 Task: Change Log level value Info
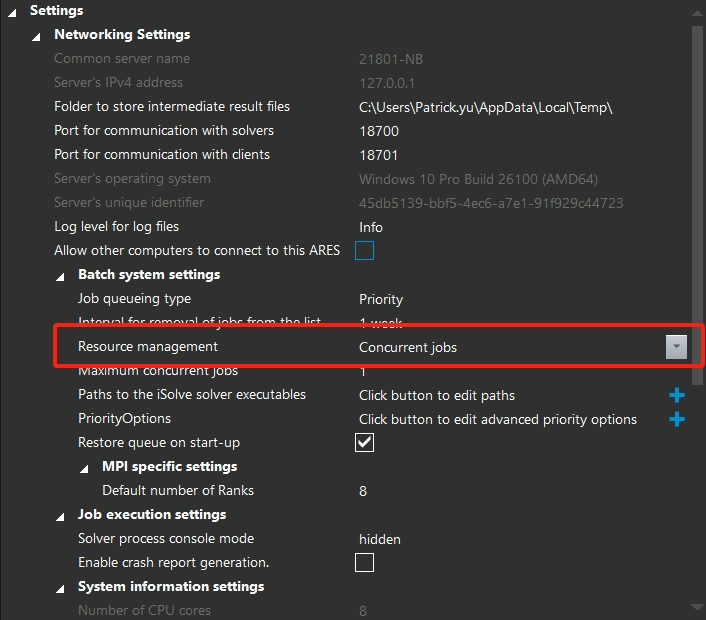371,227
